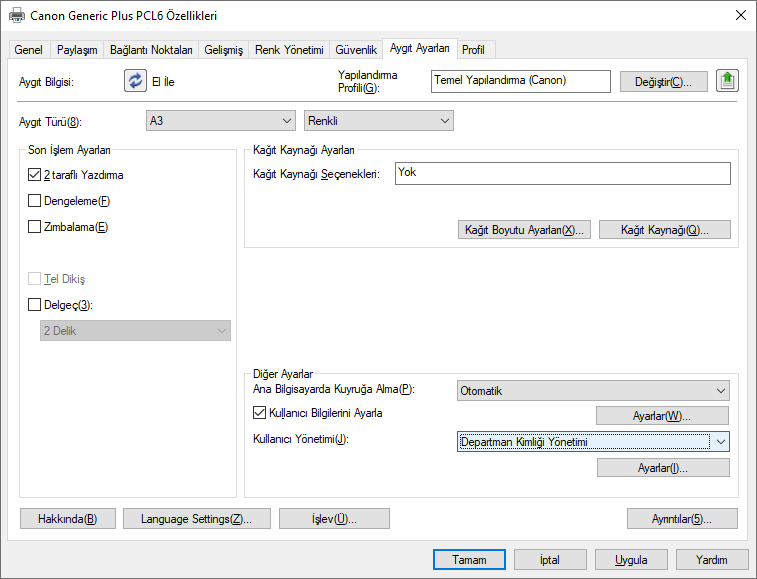Click the Hakkında(B) button

[x=68, y=519]
